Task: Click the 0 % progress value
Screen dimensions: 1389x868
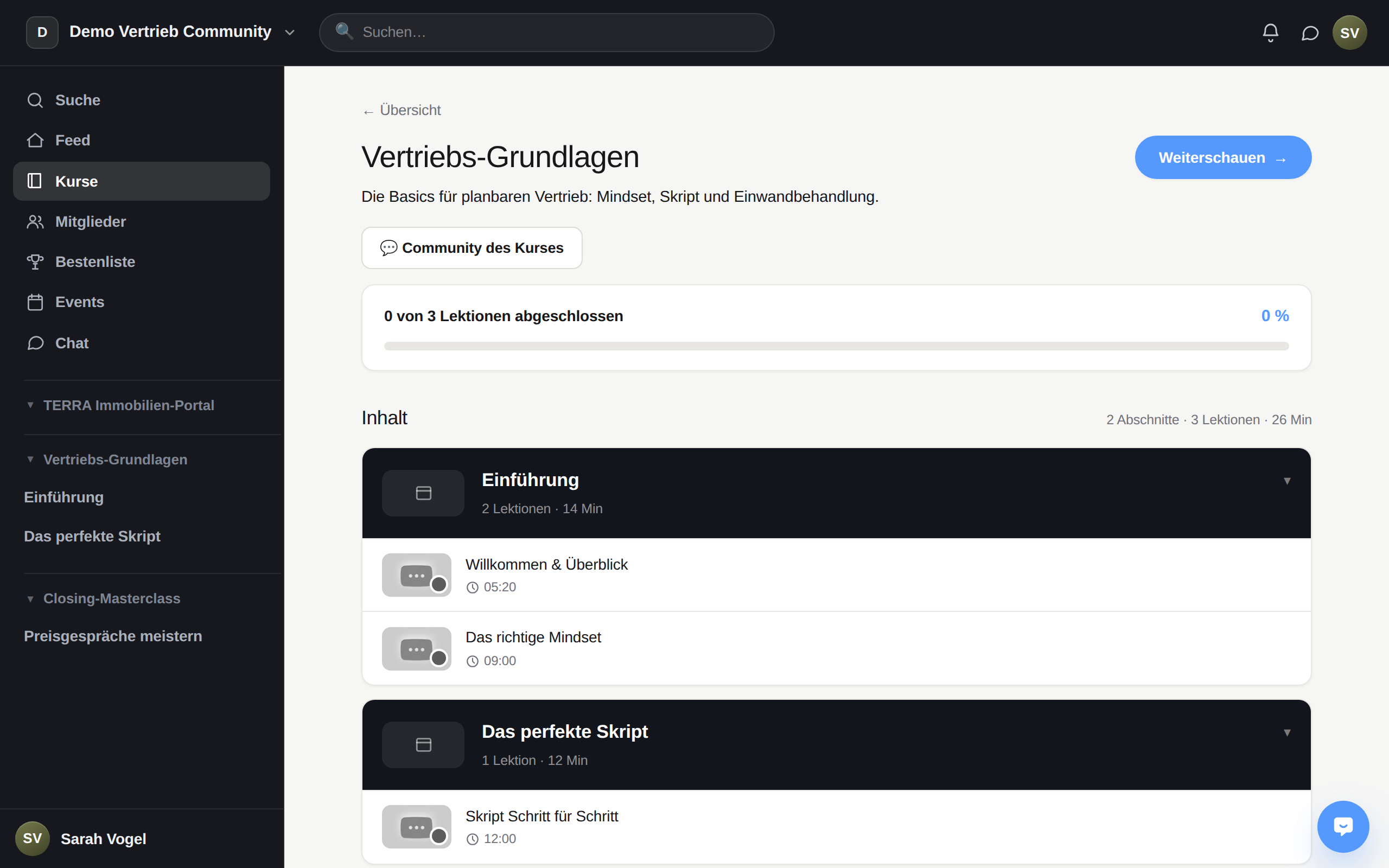Action: pos(1275,316)
